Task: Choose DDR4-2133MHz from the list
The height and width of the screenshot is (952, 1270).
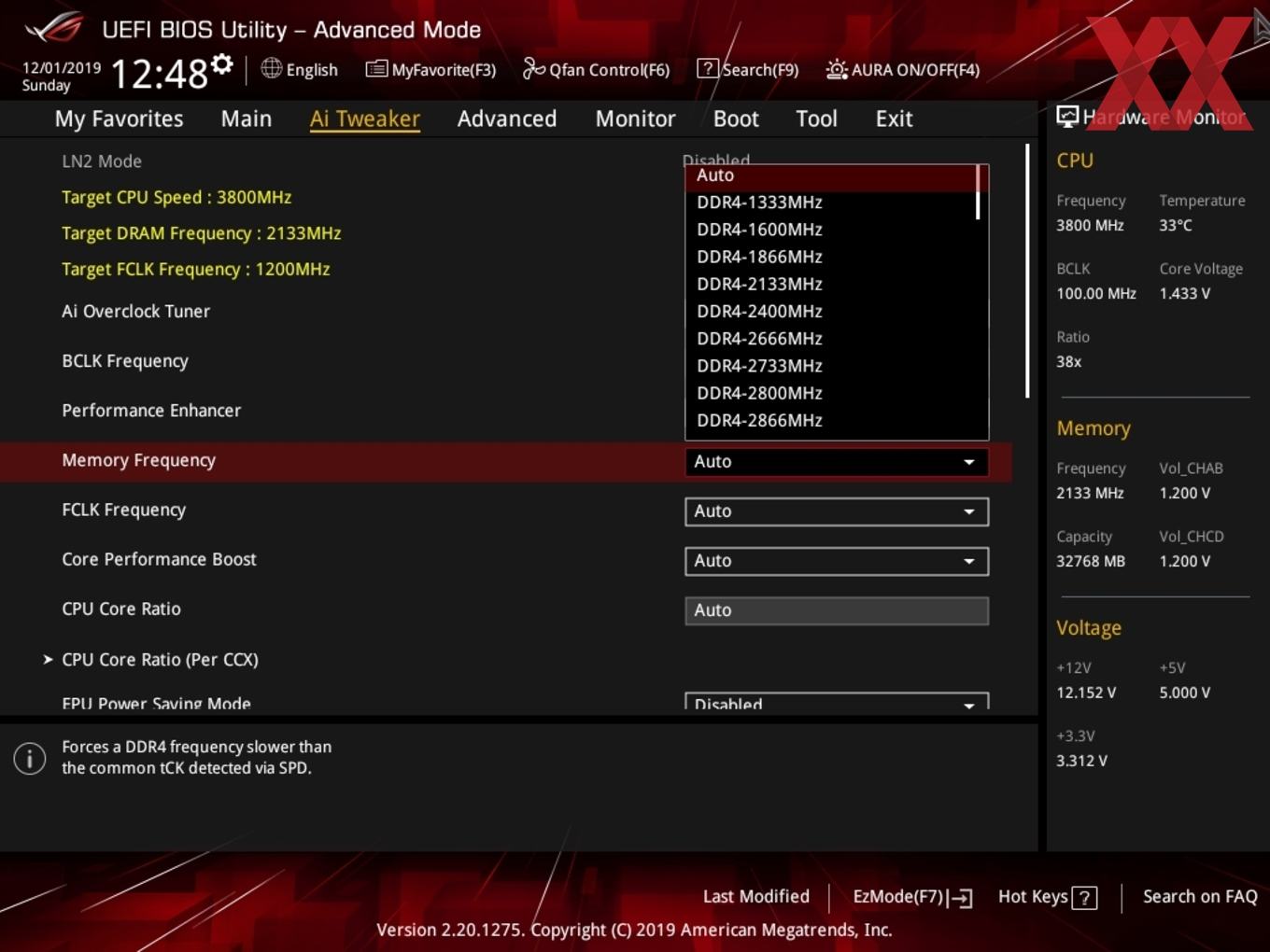Action: point(831,284)
